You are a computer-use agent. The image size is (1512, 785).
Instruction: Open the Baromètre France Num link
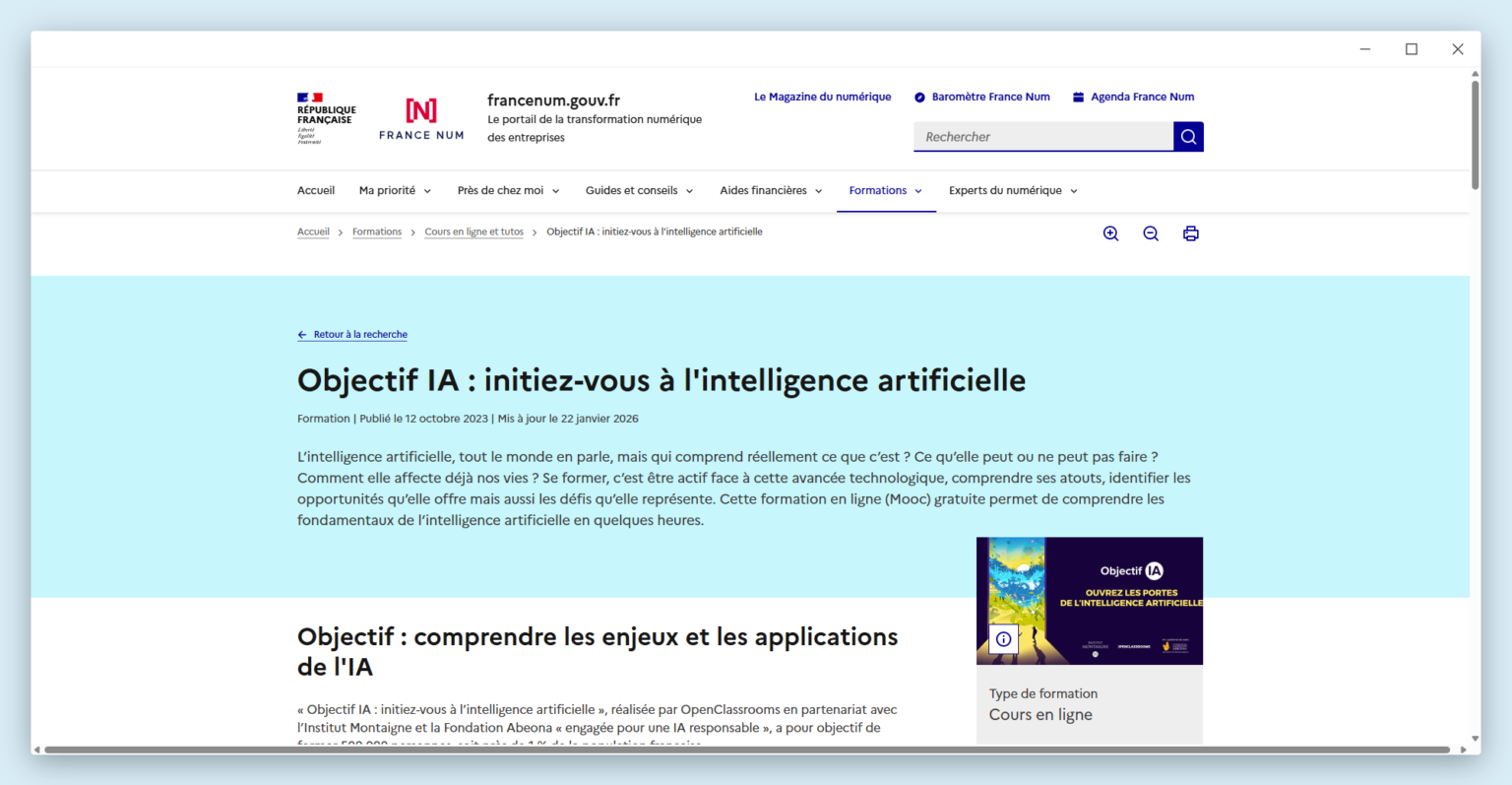[990, 98]
